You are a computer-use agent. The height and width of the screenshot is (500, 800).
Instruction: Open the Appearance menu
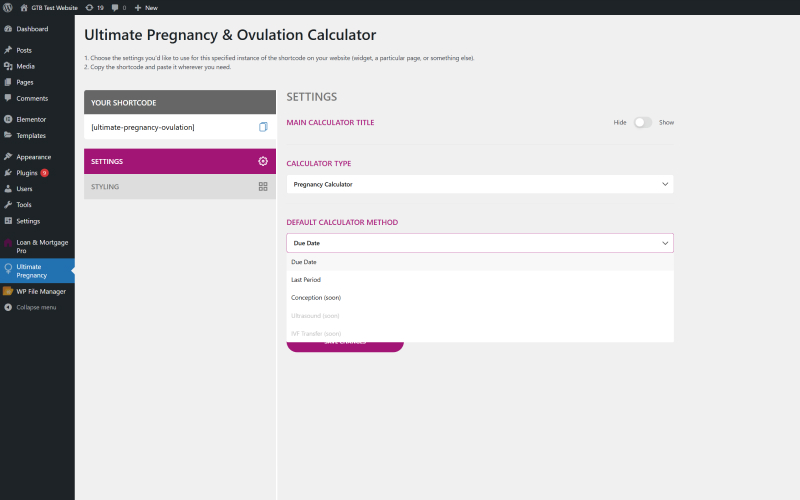[x=37, y=157]
